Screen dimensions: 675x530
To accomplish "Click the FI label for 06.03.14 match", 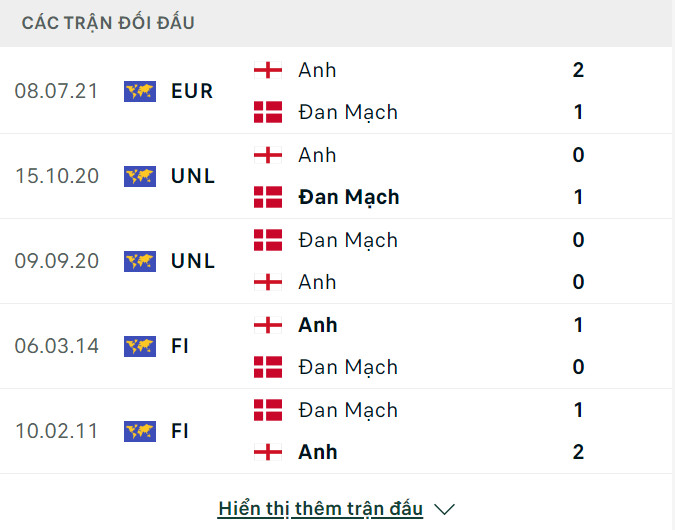I will [x=180, y=346].
